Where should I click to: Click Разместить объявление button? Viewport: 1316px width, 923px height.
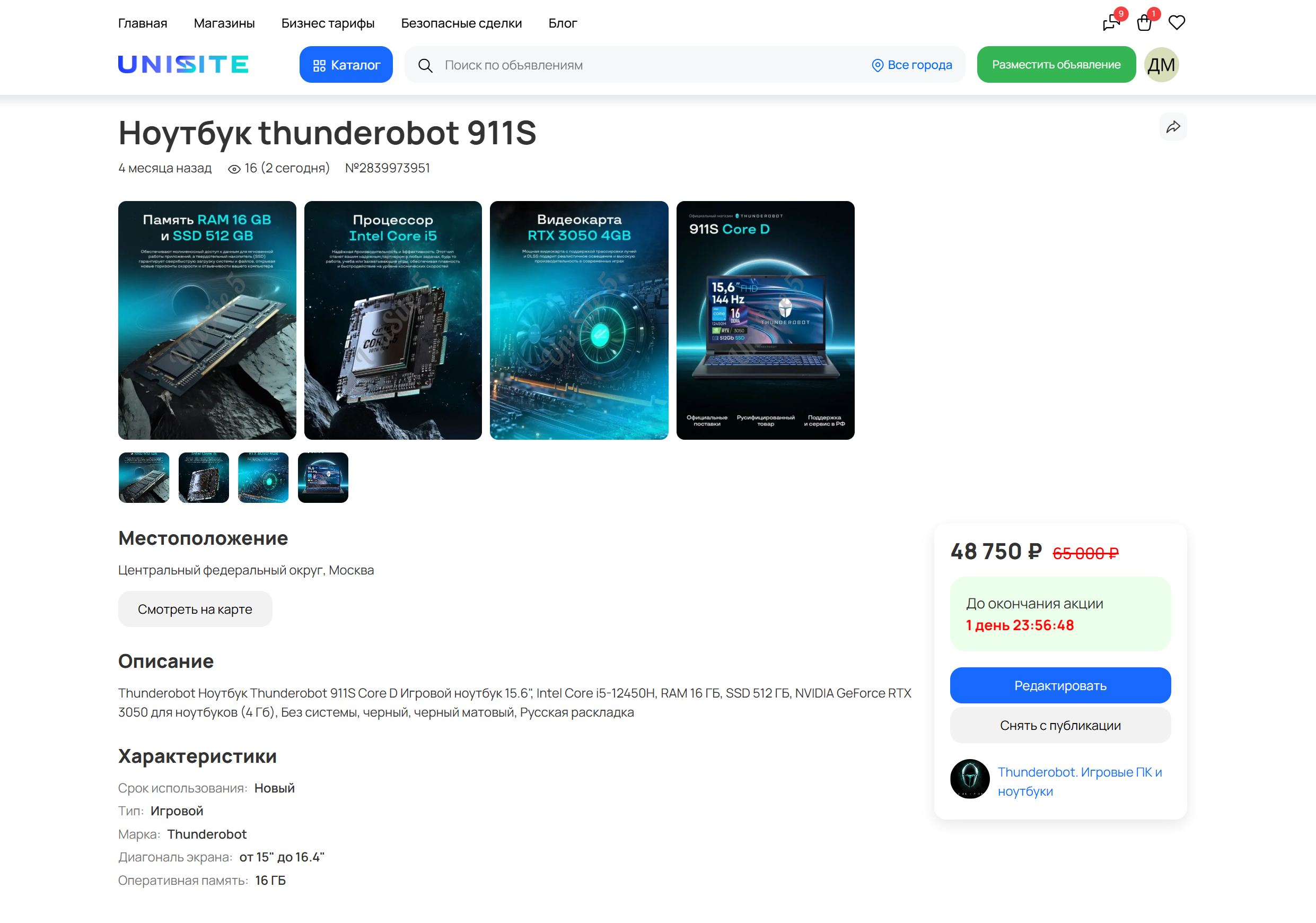(1056, 65)
